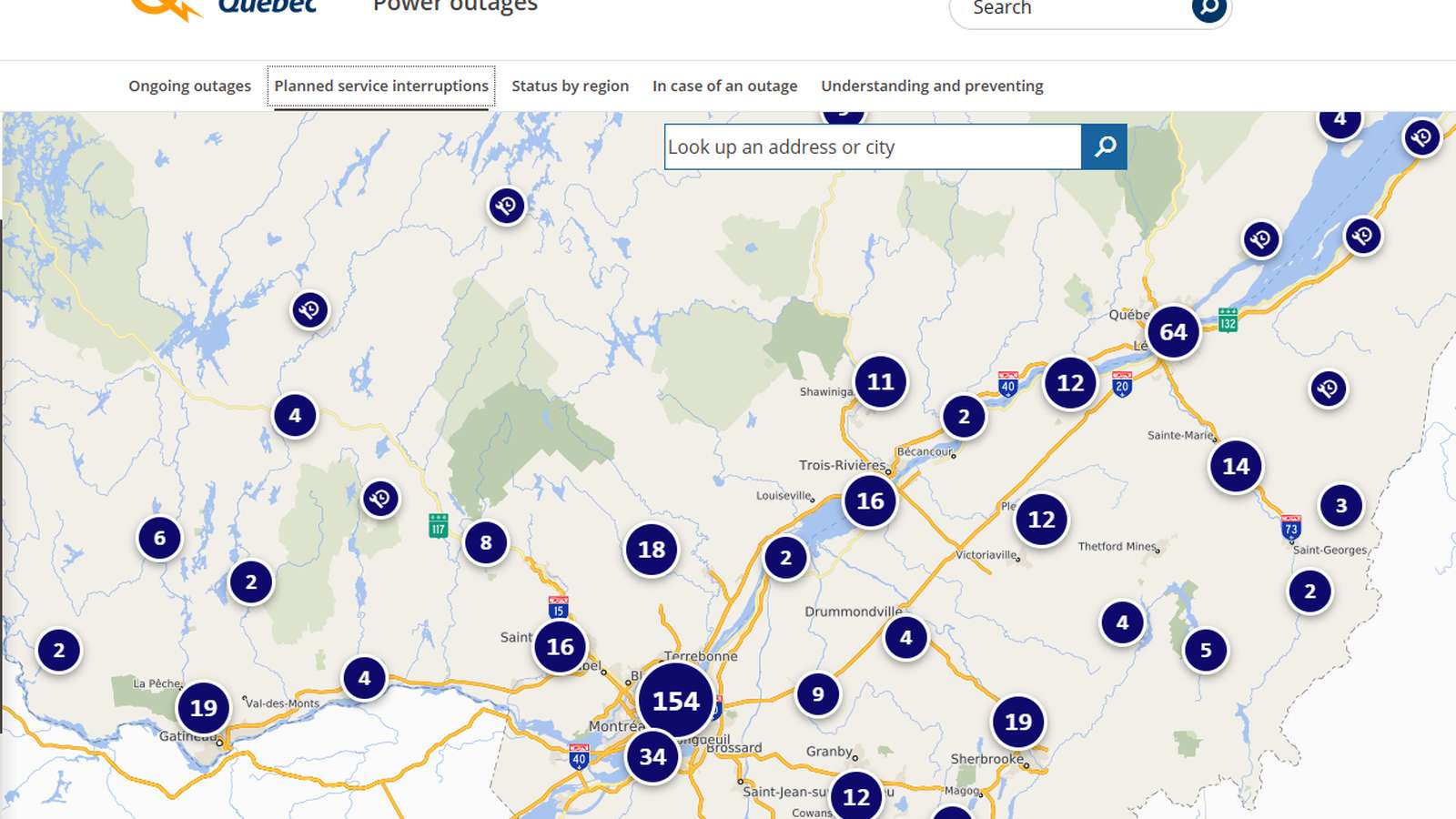1456x819 pixels.
Task: Click the map address search magnifier button
Action: 1104,147
